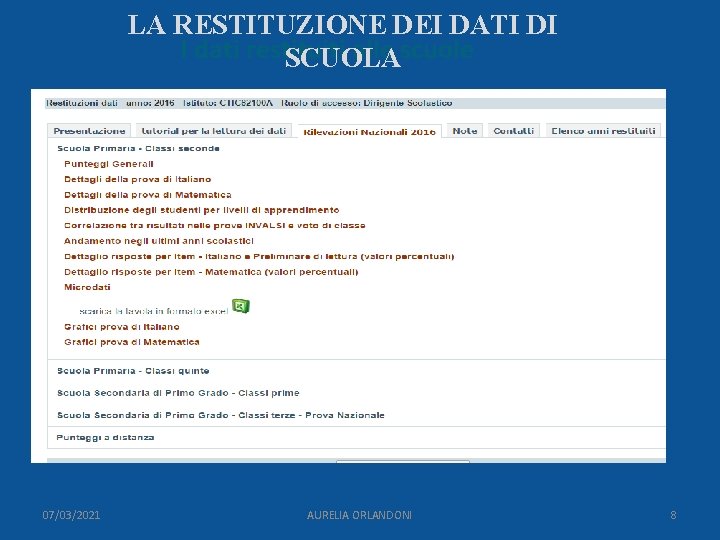Viewport: 720px width, 540px height.
Task: Expand Classi terze - Prova Nazionale section
Action: (x=221, y=415)
